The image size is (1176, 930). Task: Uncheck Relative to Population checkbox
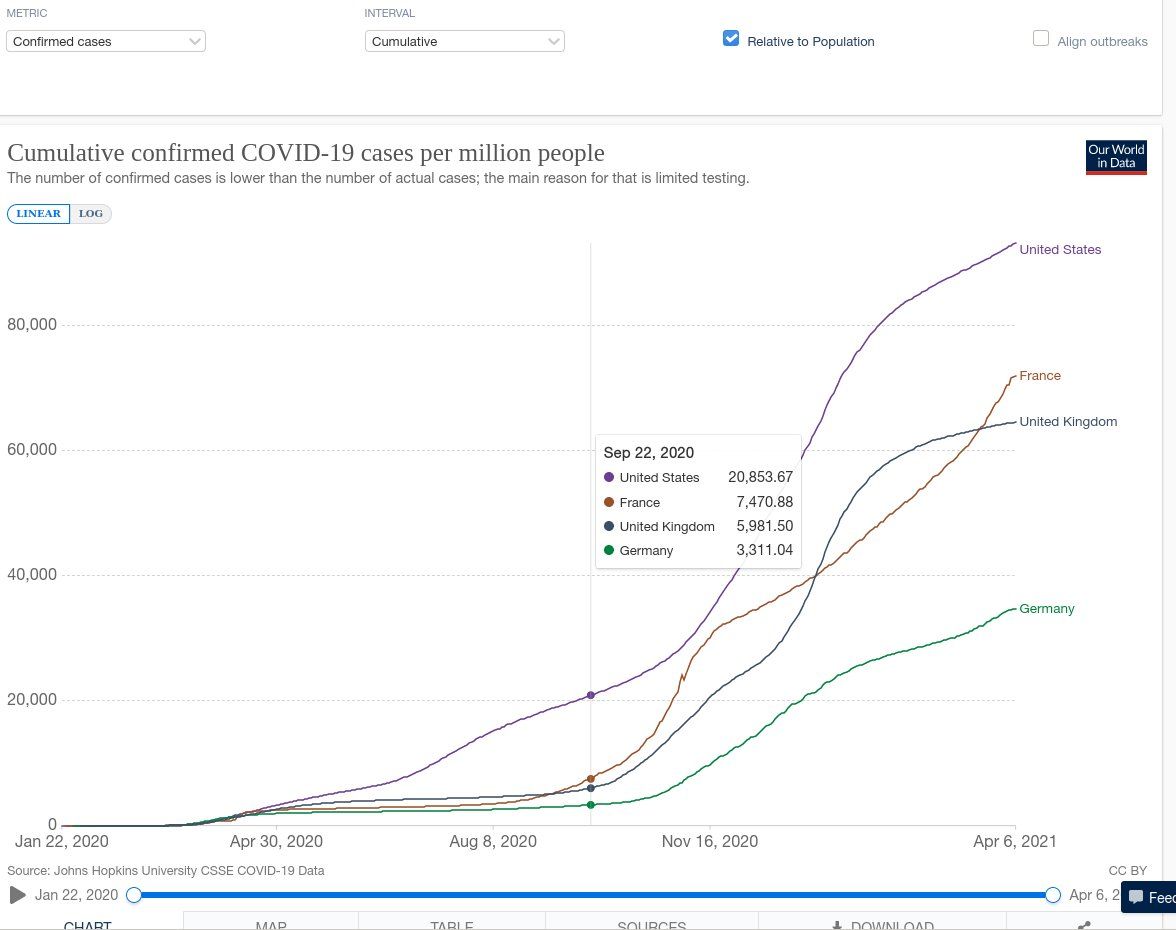[731, 39]
